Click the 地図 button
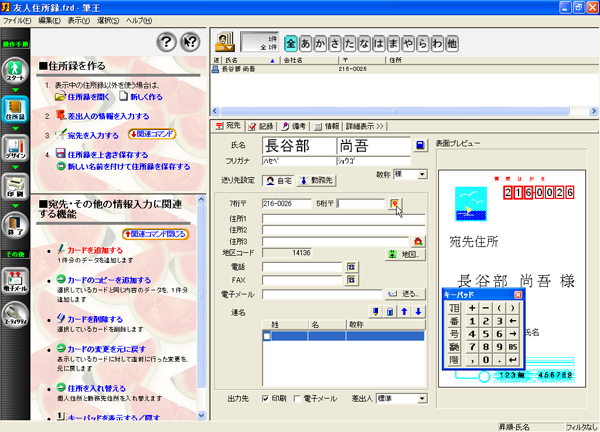 [403, 254]
